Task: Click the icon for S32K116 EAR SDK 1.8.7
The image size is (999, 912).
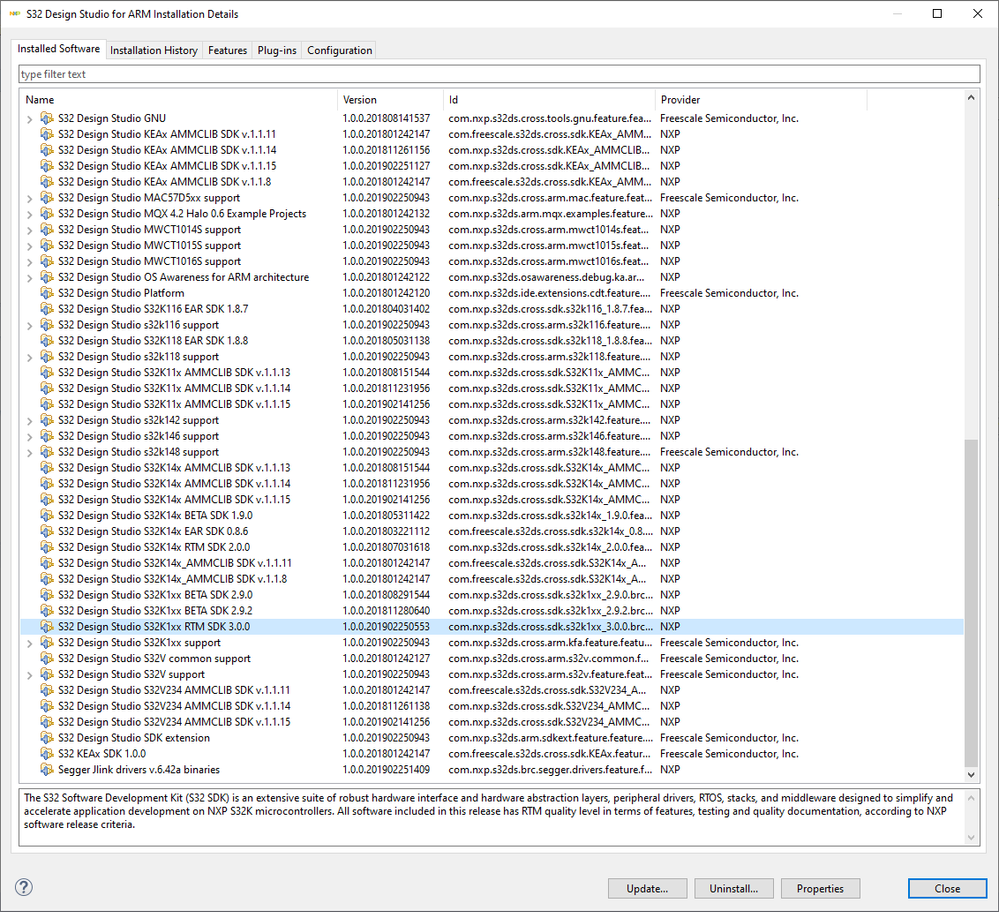Action: click(x=47, y=308)
